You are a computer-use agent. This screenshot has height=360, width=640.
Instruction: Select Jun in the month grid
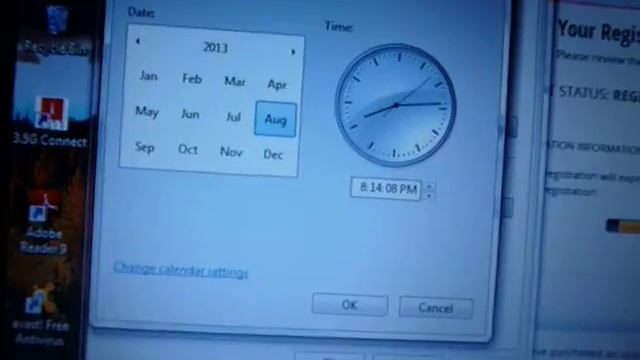[190, 114]
